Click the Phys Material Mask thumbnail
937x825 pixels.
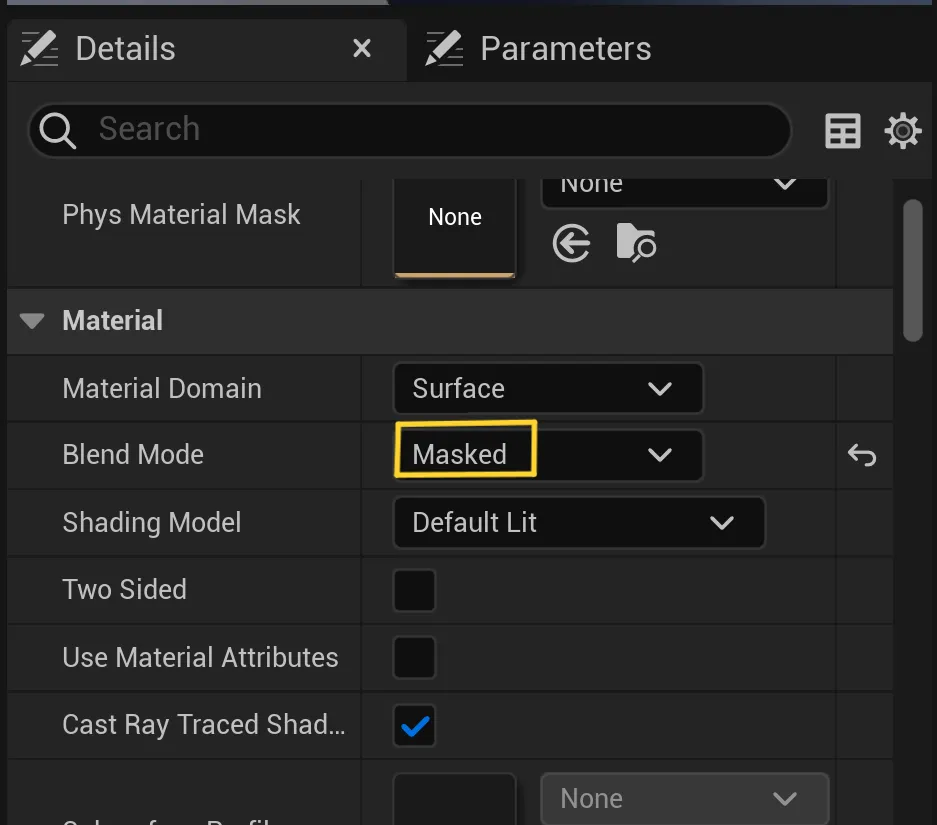point(455,227)
